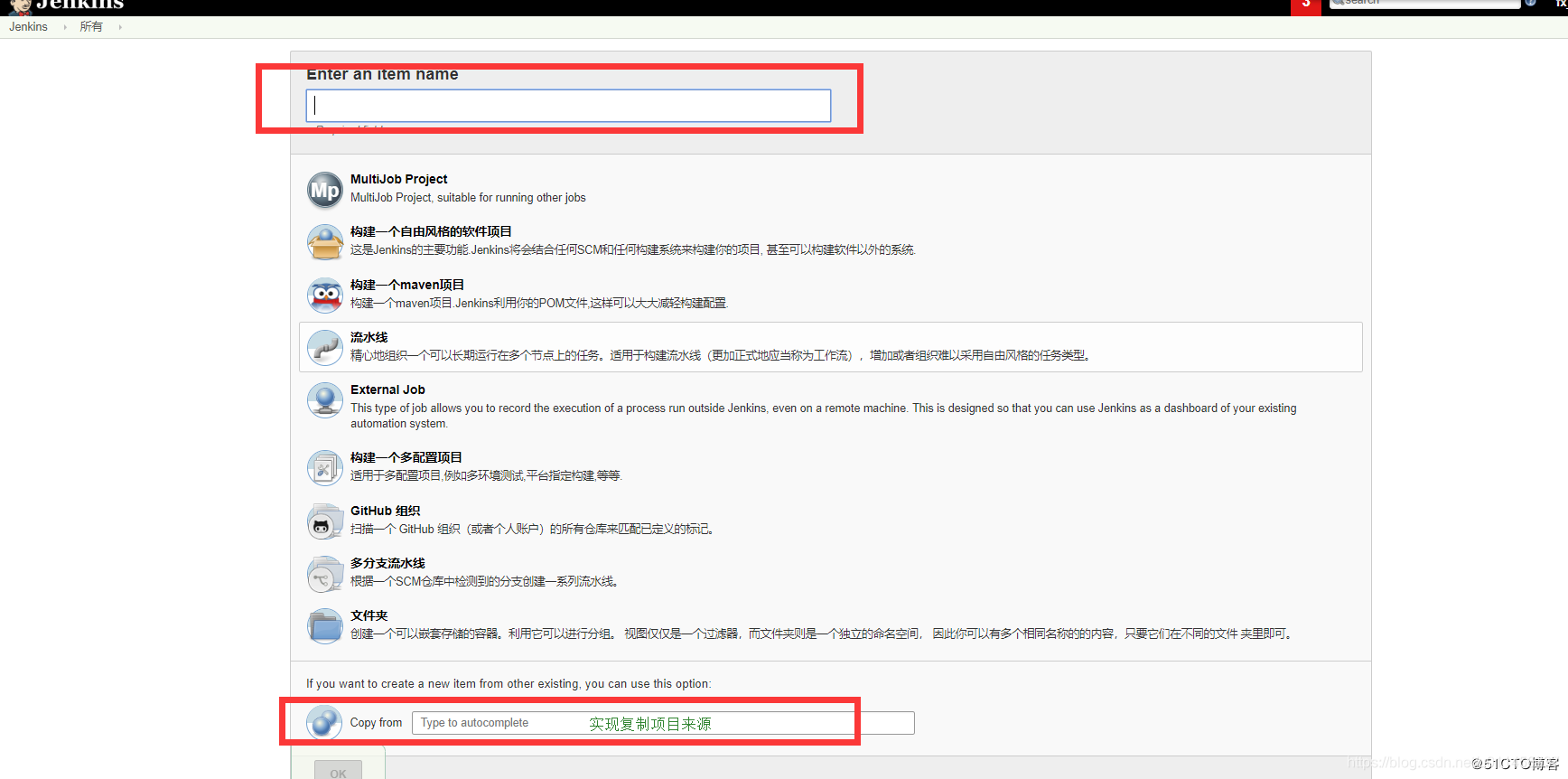Click the External Job monitor icon

click(x=325, y=400)
